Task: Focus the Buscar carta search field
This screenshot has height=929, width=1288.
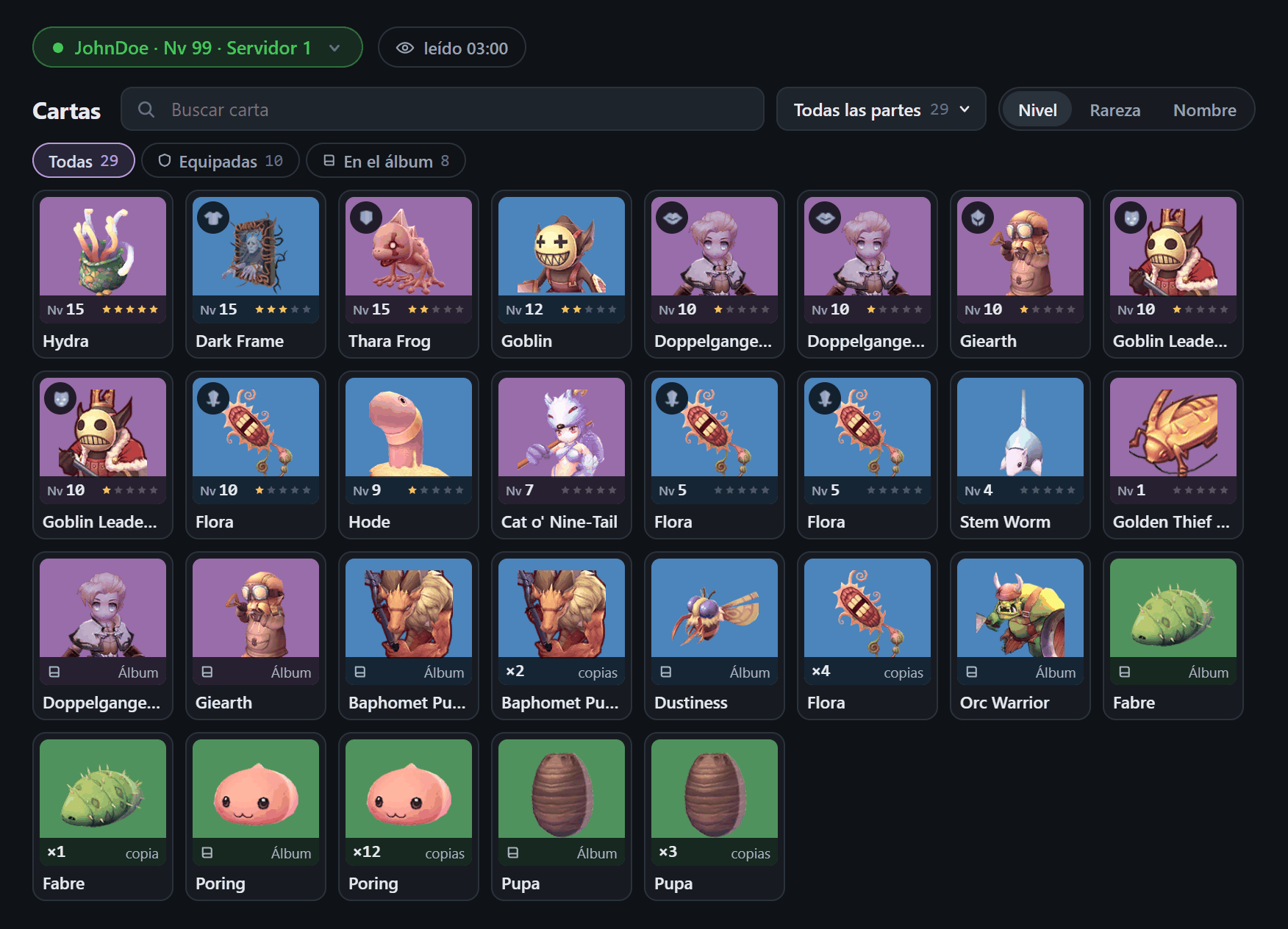Action: [x=443, y=110]
